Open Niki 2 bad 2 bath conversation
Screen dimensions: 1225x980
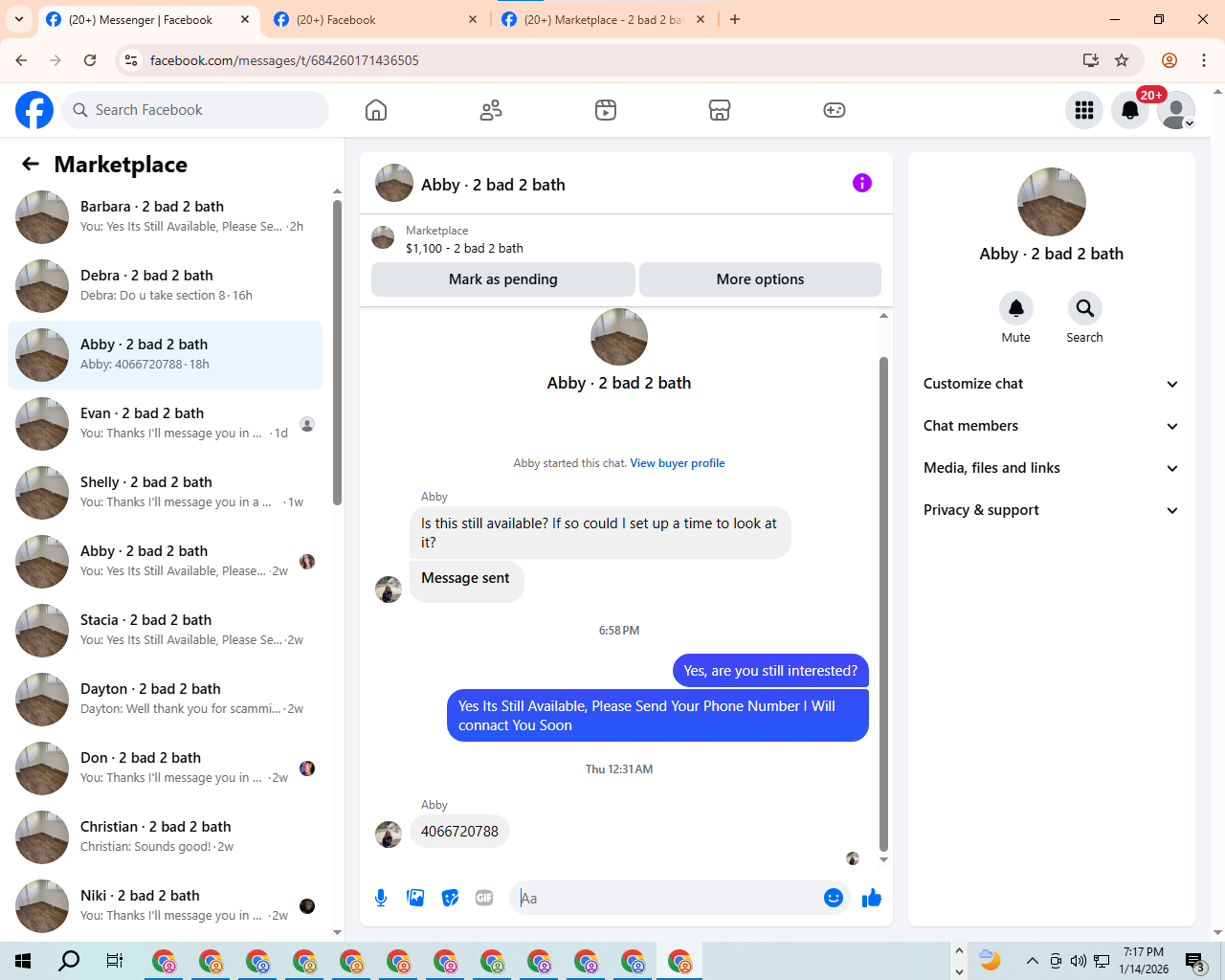click(x=165, y=906)
